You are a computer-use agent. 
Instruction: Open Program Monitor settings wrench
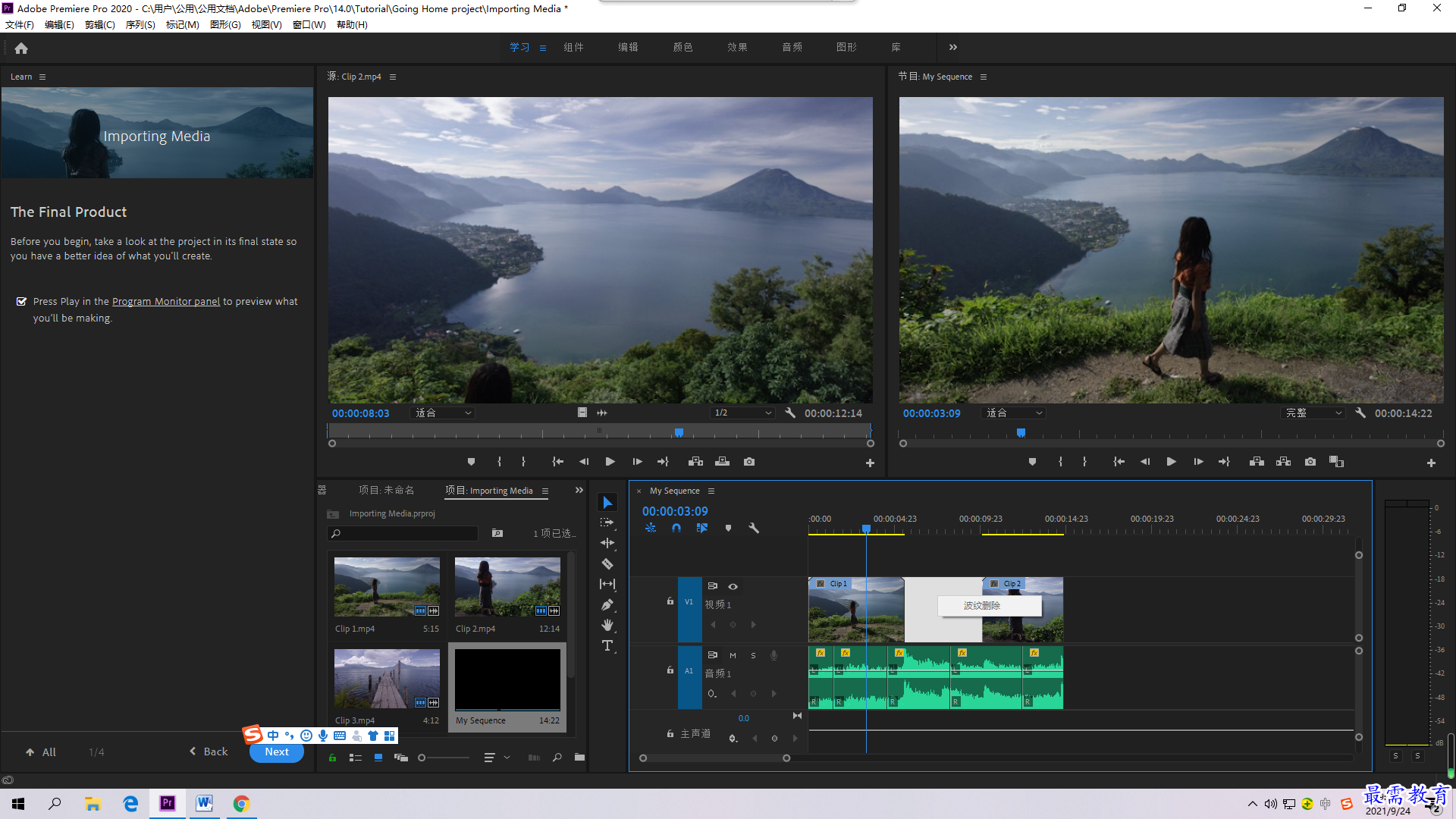(1360, 413)
